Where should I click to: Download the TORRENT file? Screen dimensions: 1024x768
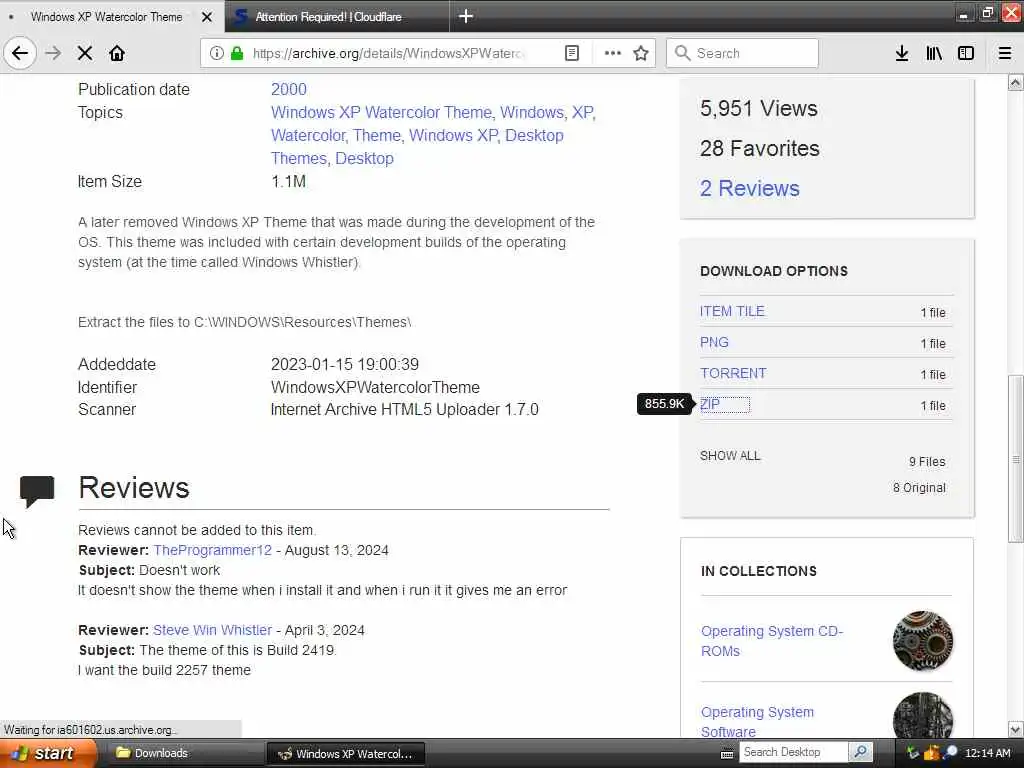point(733,374)
